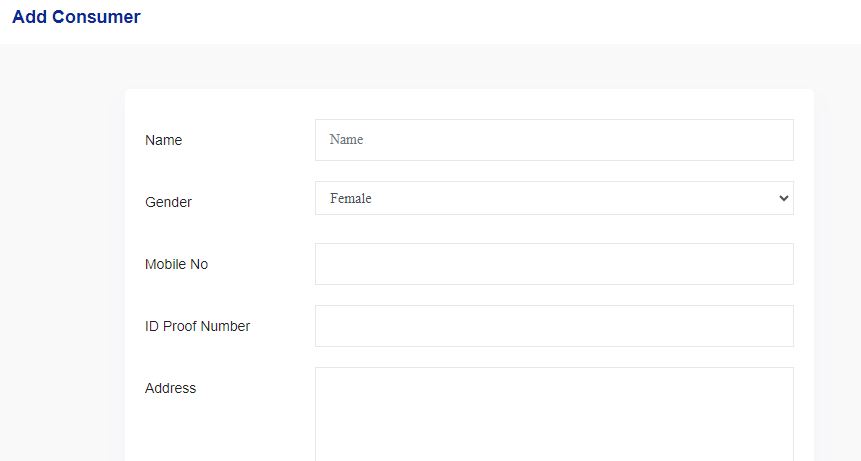Select the 'Female' value in Gender
This screenshot has width=861, height=461.
(351, 199)
